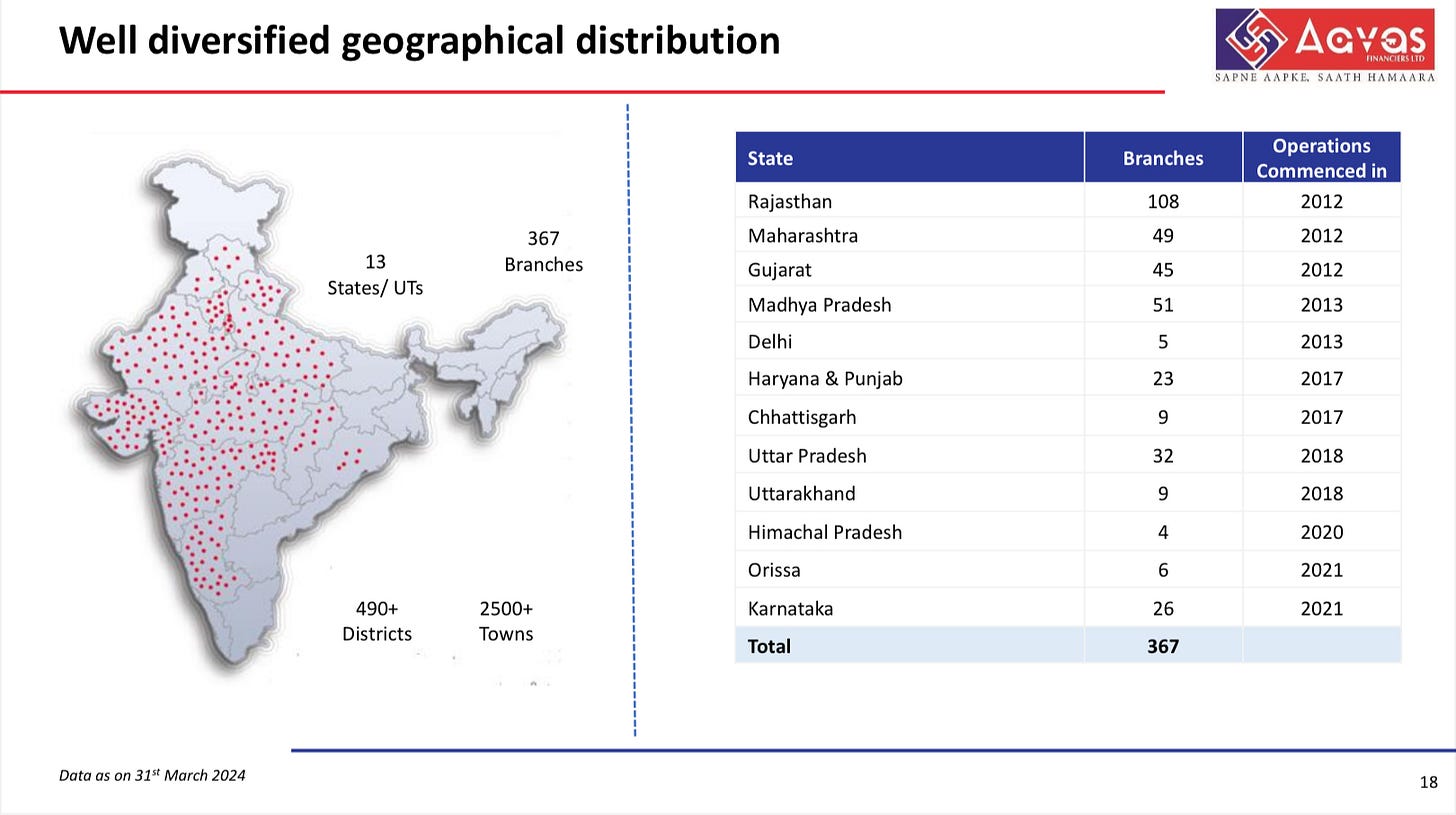Click the '13 States/ UTs' label

click(x=375, y=275)
